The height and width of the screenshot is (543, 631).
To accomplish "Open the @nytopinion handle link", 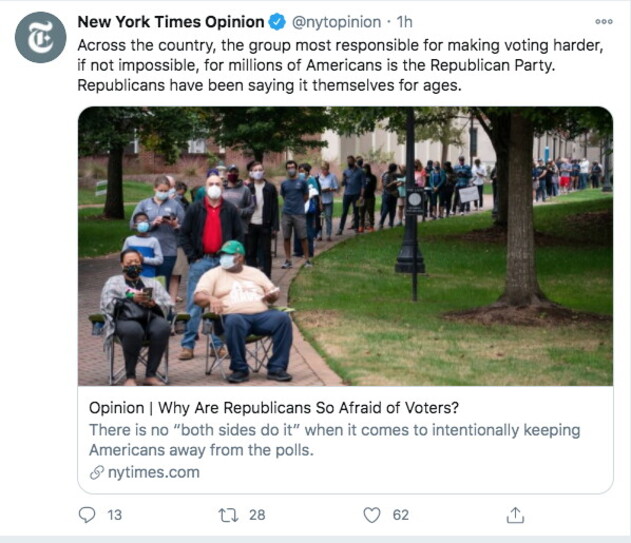I will coord(338,22).
